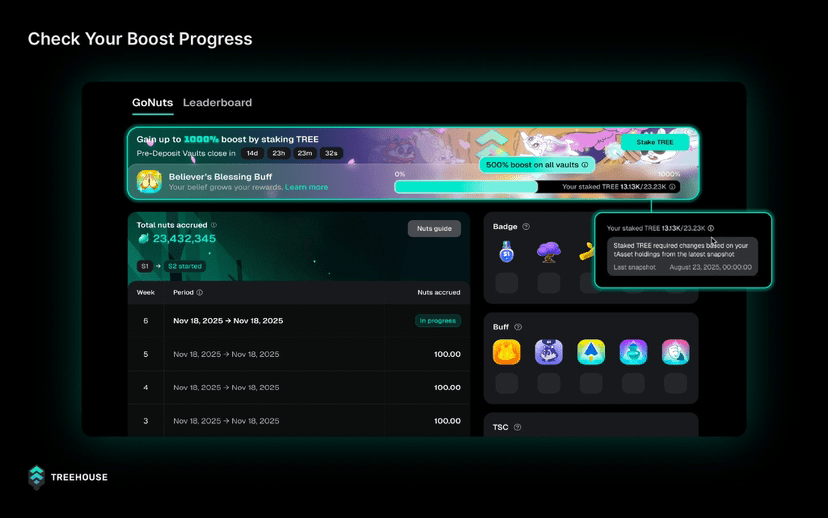Click the In progress status badge

(x=438, y=321)
